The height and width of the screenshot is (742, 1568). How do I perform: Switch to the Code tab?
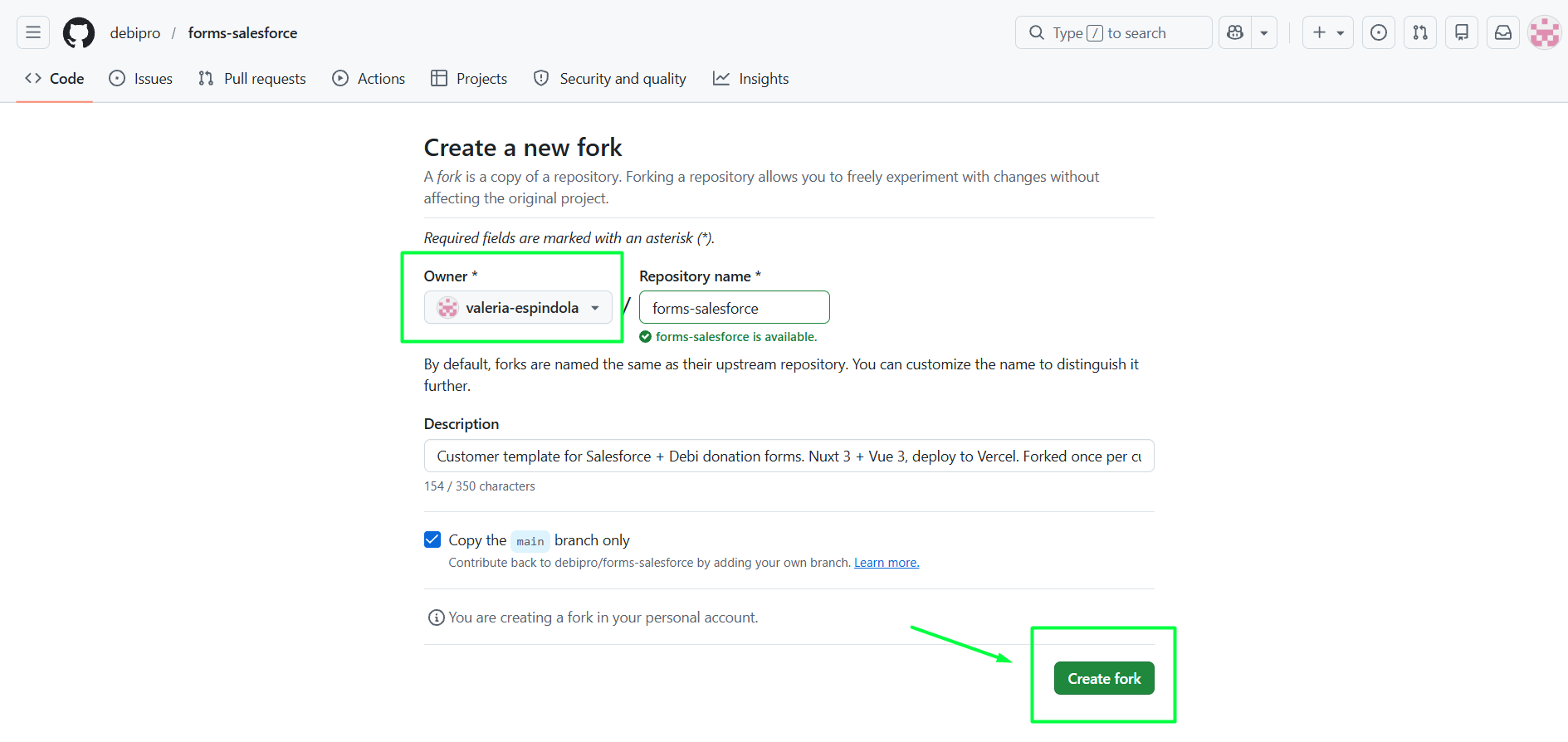coord(55,78)
